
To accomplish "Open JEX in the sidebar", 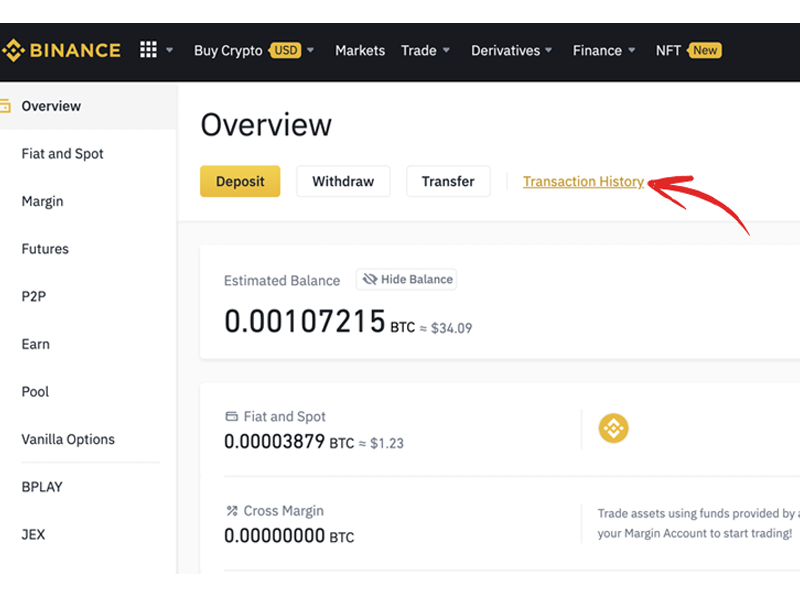I will pos(33,534).
